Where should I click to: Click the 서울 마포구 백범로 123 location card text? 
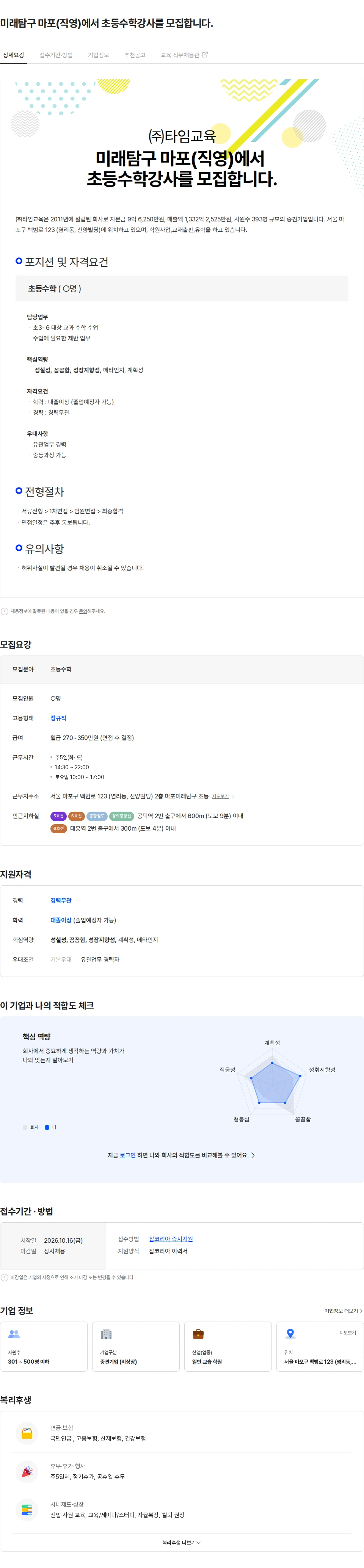point(320,1362)
